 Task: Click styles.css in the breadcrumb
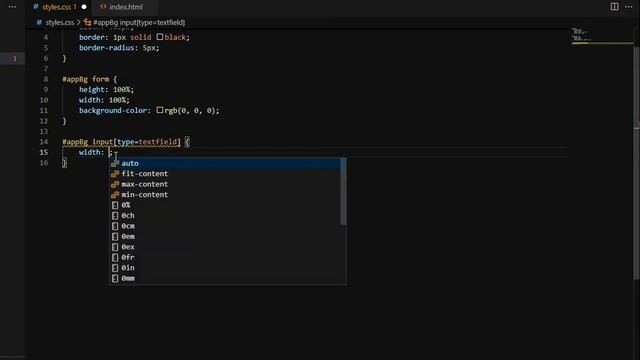click(60, 22)
